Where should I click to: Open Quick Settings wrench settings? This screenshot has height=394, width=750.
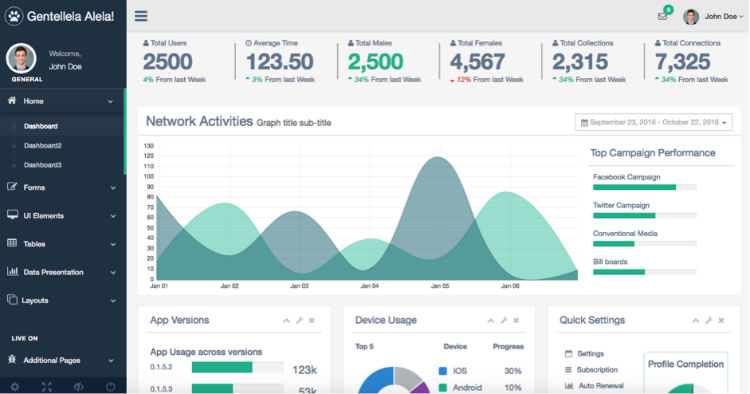tap(709, 320)
